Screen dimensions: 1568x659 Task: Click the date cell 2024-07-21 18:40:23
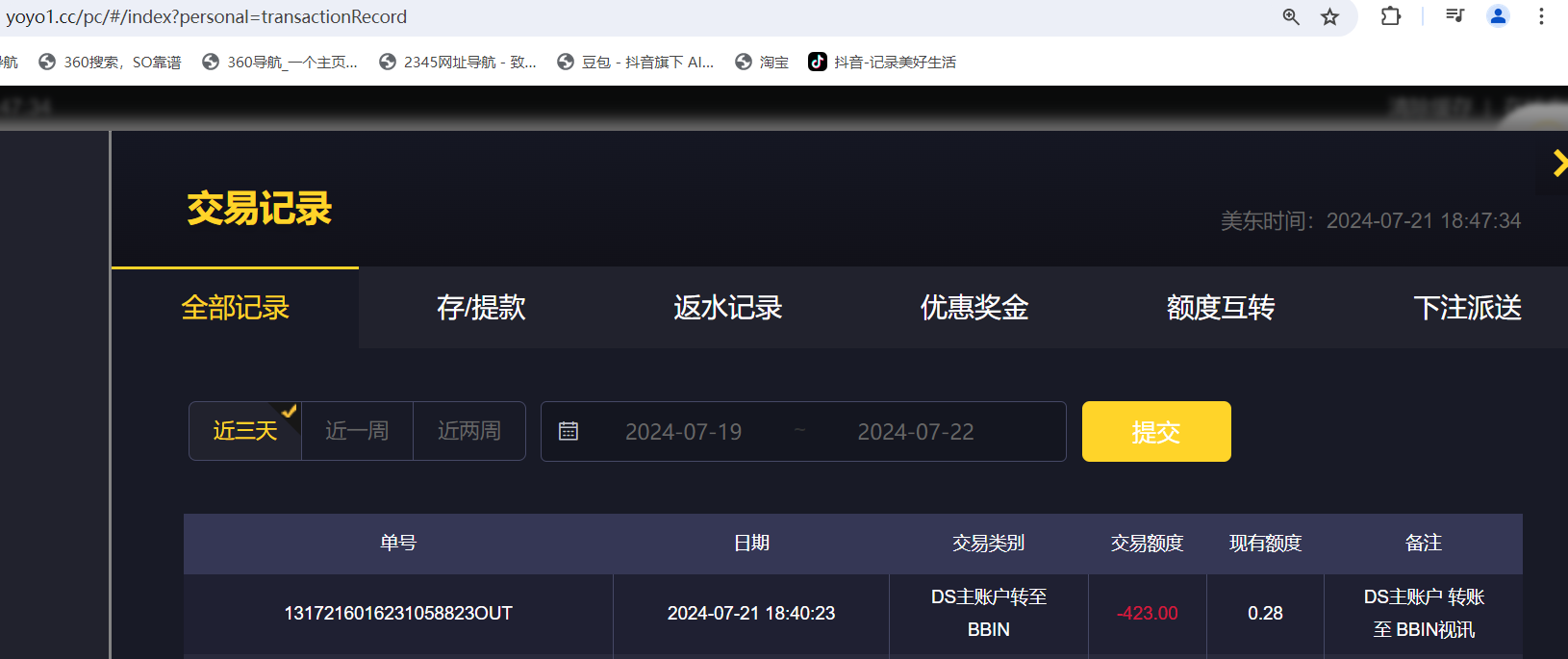click(x=751, y=614)
